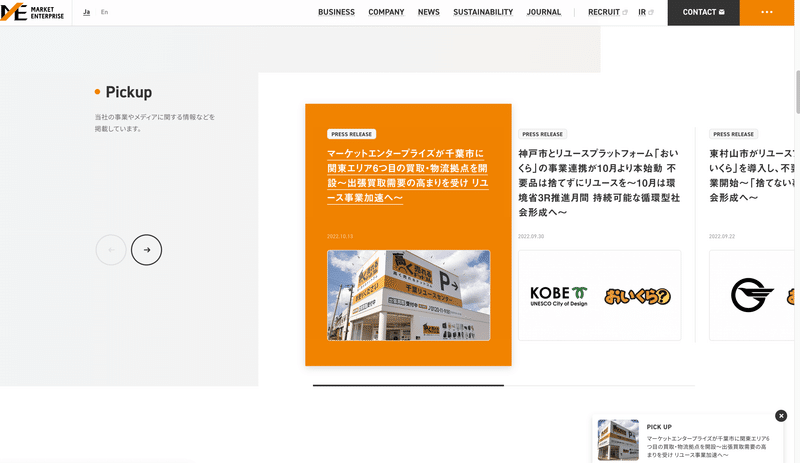Click the Chiba Reuse Center building photo
The image size is (800, 463).
(x=409, y=295)
